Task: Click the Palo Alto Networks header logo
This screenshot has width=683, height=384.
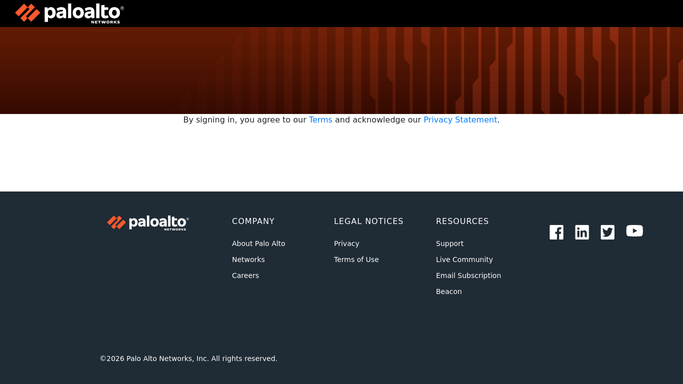Action: click(69, 13)
